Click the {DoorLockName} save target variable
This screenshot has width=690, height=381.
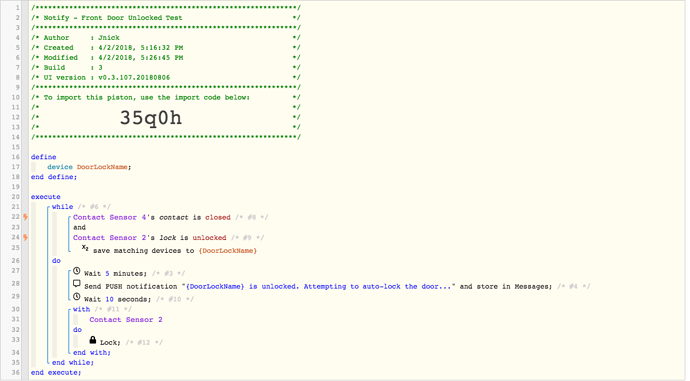click(x=228, y=251)
